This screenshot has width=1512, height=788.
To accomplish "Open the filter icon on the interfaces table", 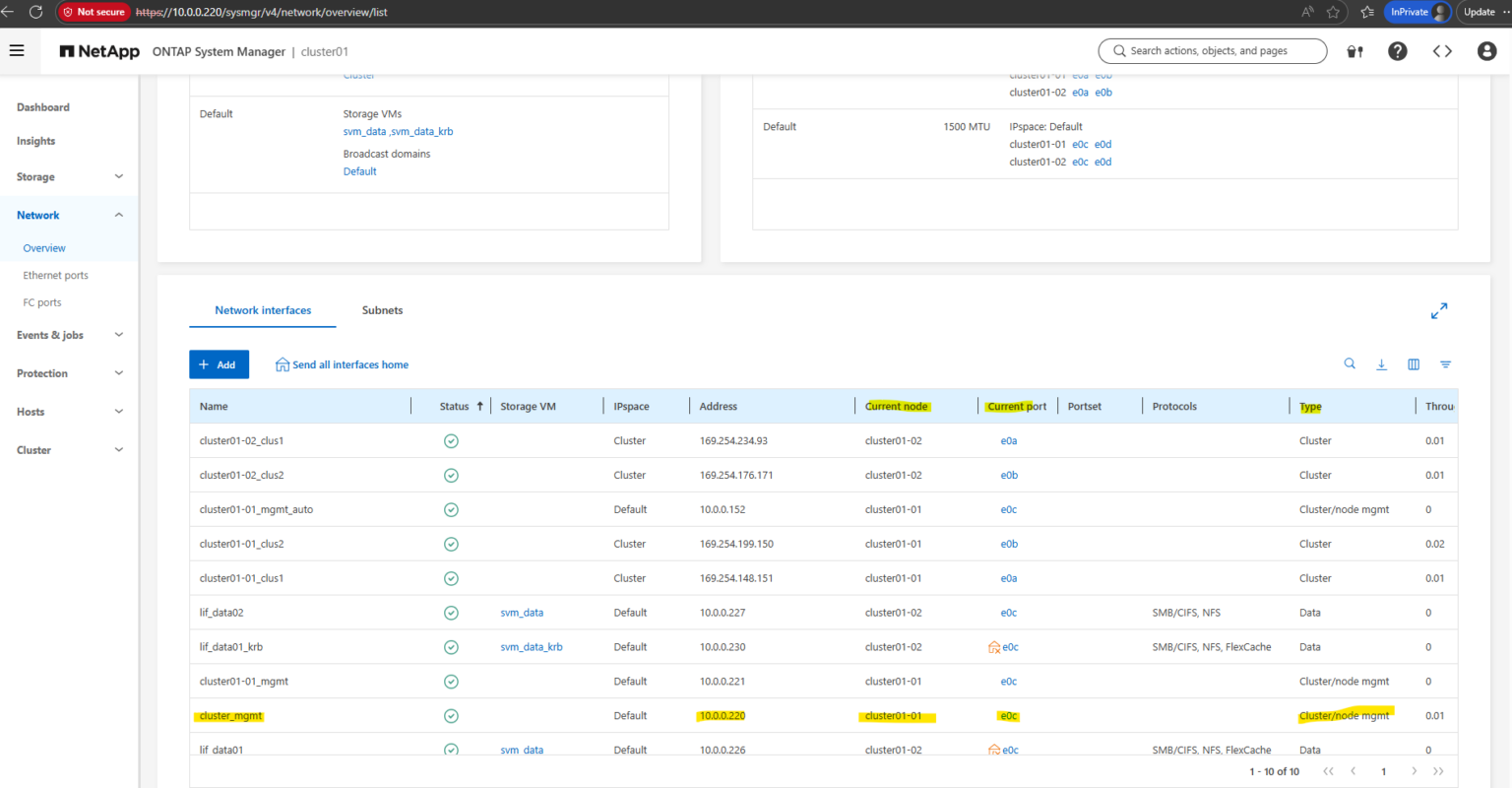I will [x=1444, y=363].
